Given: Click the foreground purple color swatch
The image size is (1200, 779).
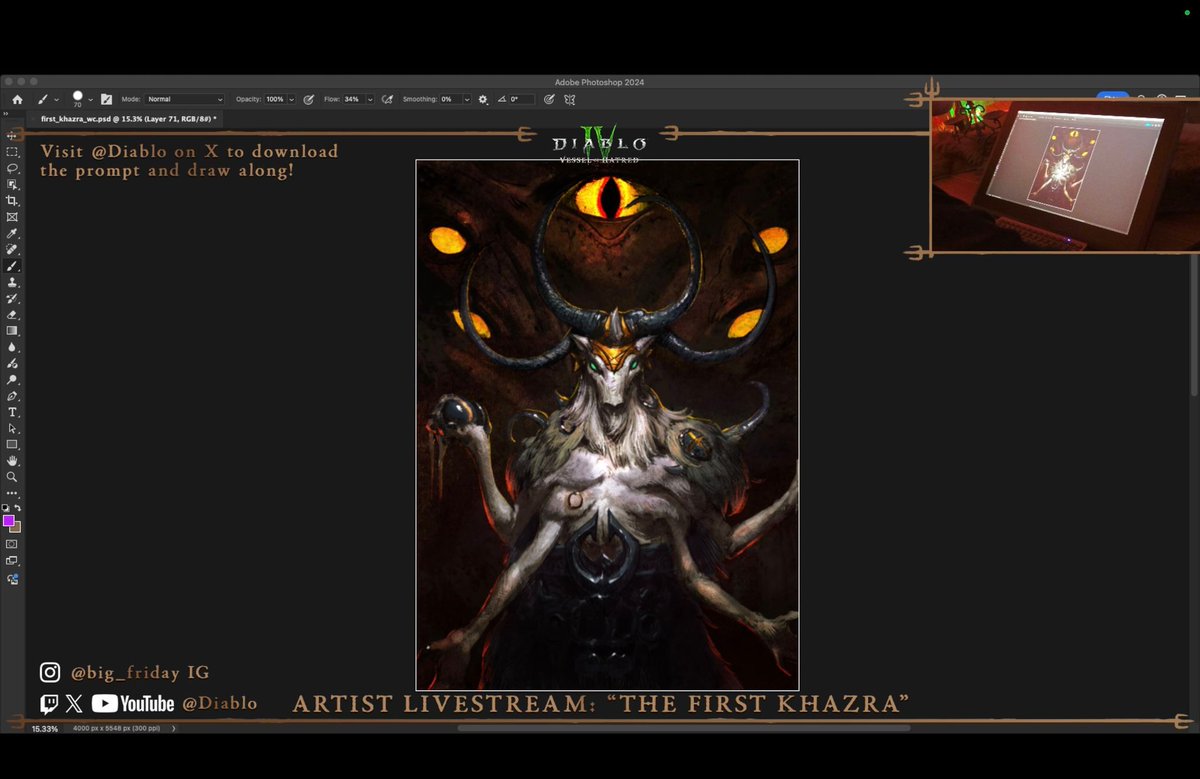Looking at the screenshot, I should pos(8,521).
